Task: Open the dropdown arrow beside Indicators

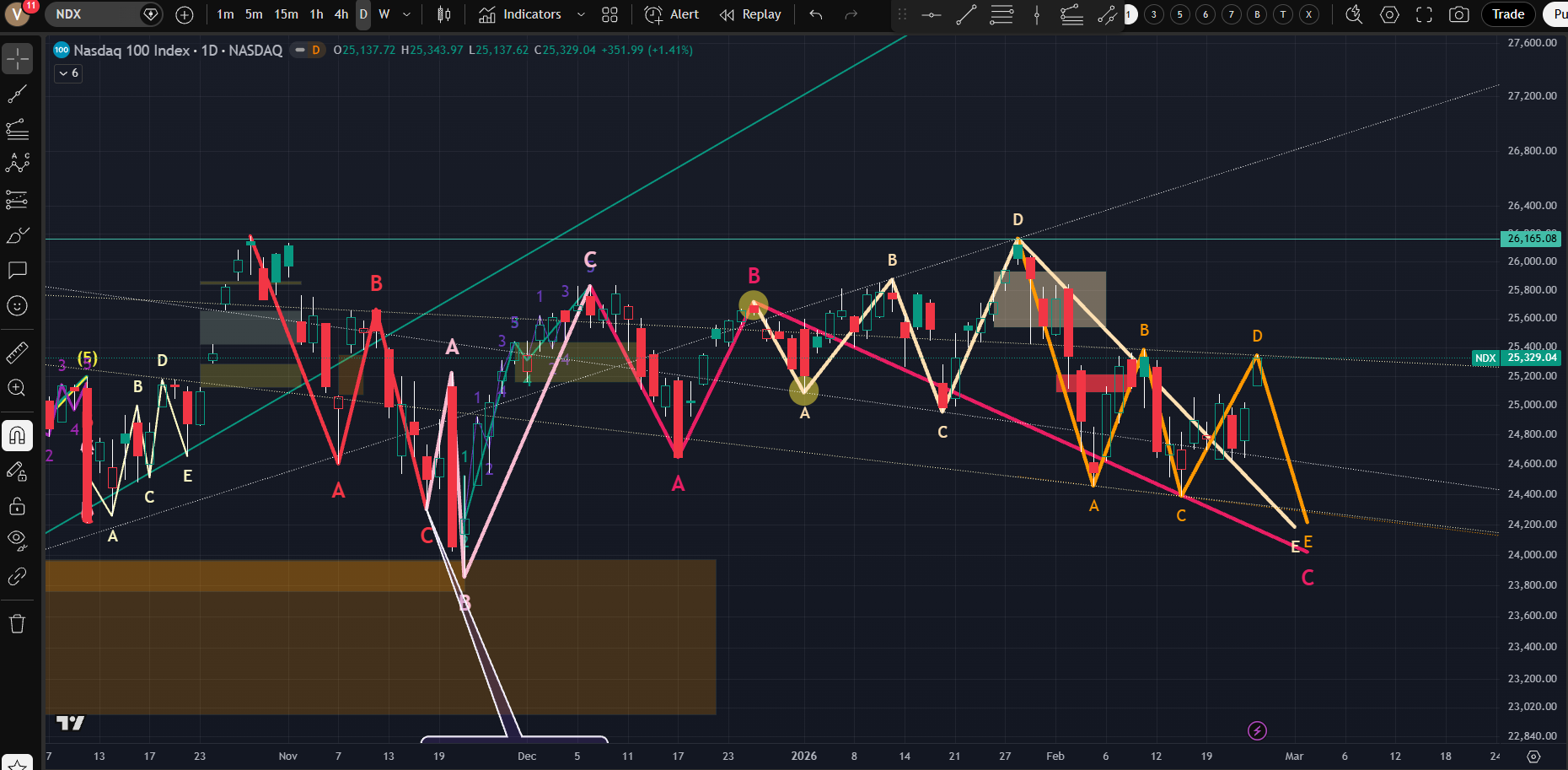Action: point(581,14)
